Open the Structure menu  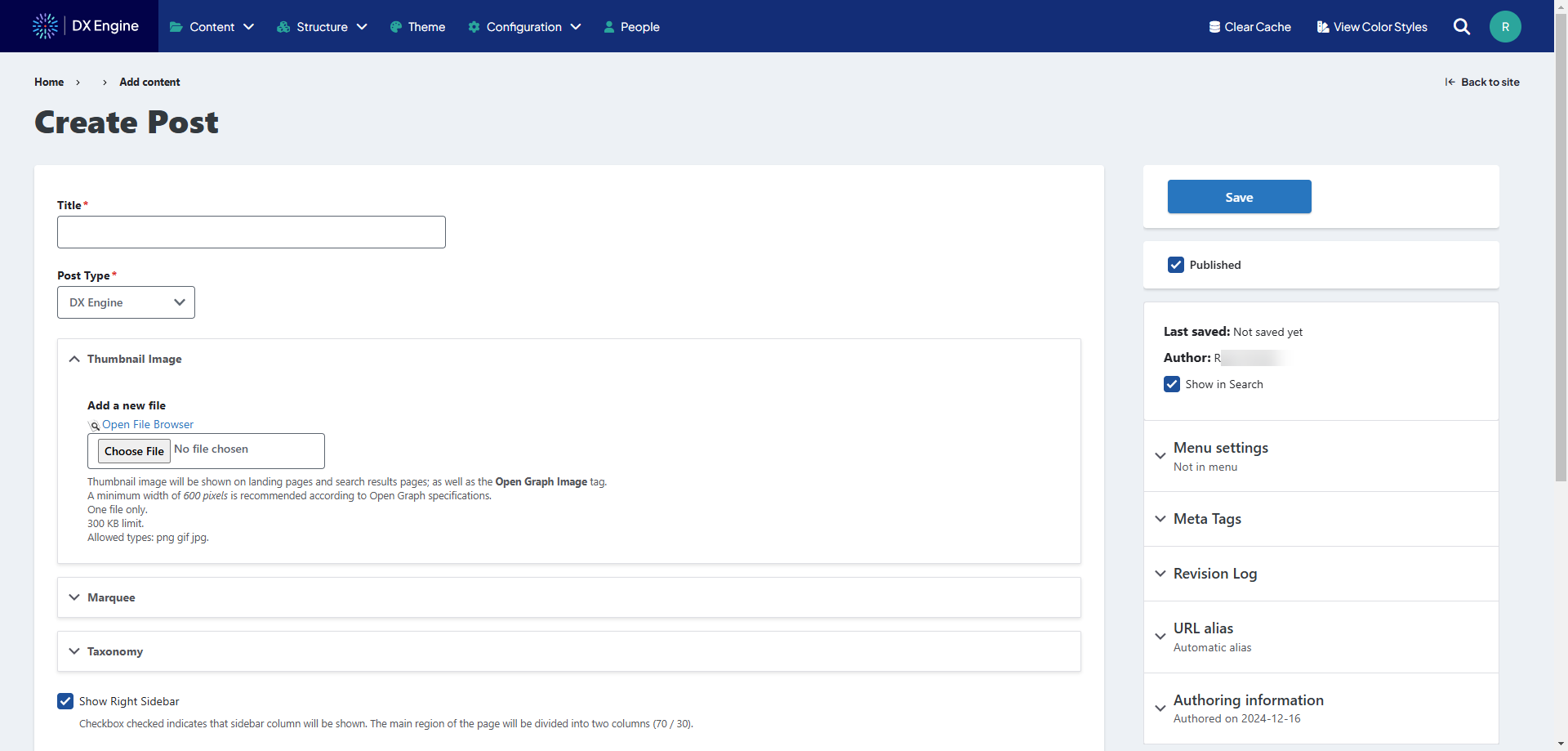click(x=318, y=27)
